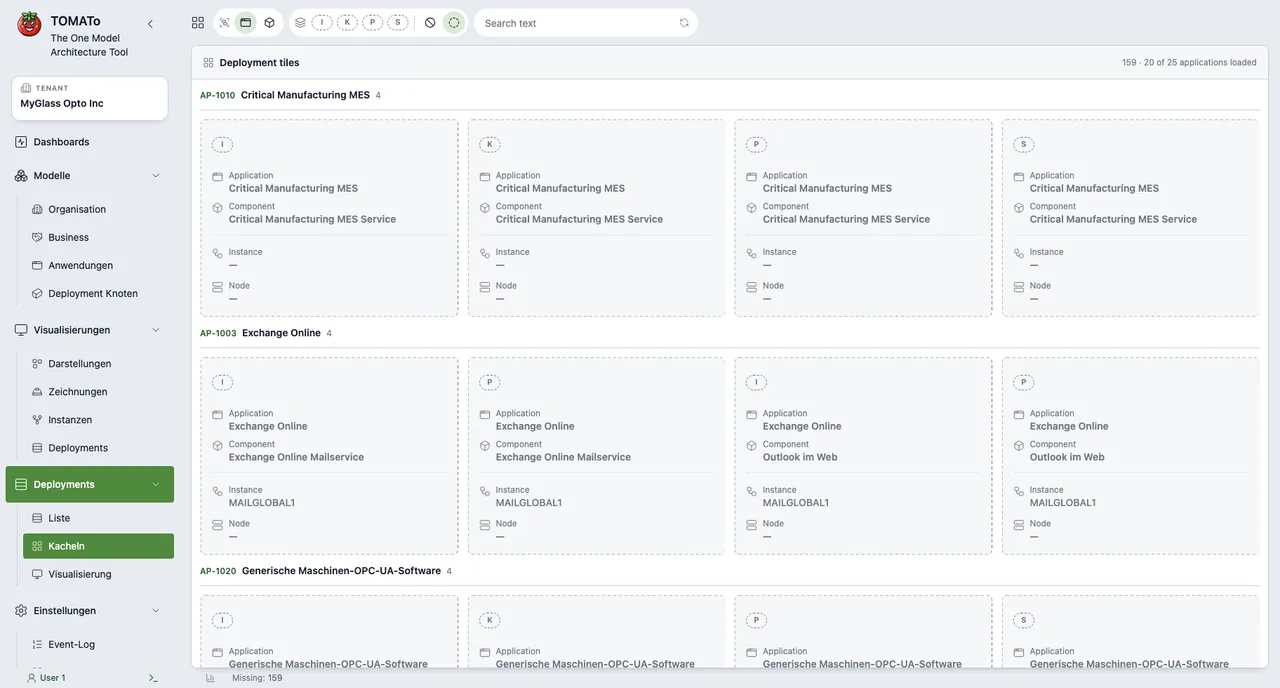1280x688 pixels.
Task: Select the Kacheln menu item
Action: [x=98, y=546]
